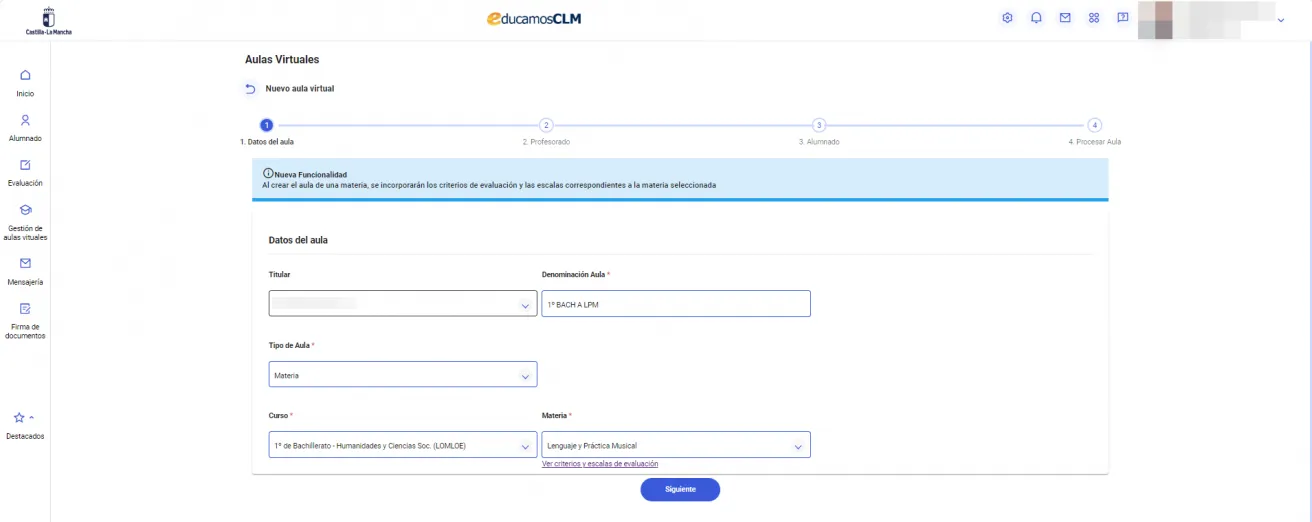Open the settings gear in top bar
This screenshot has width=1312, height=522.
(x=1008, y=18)
